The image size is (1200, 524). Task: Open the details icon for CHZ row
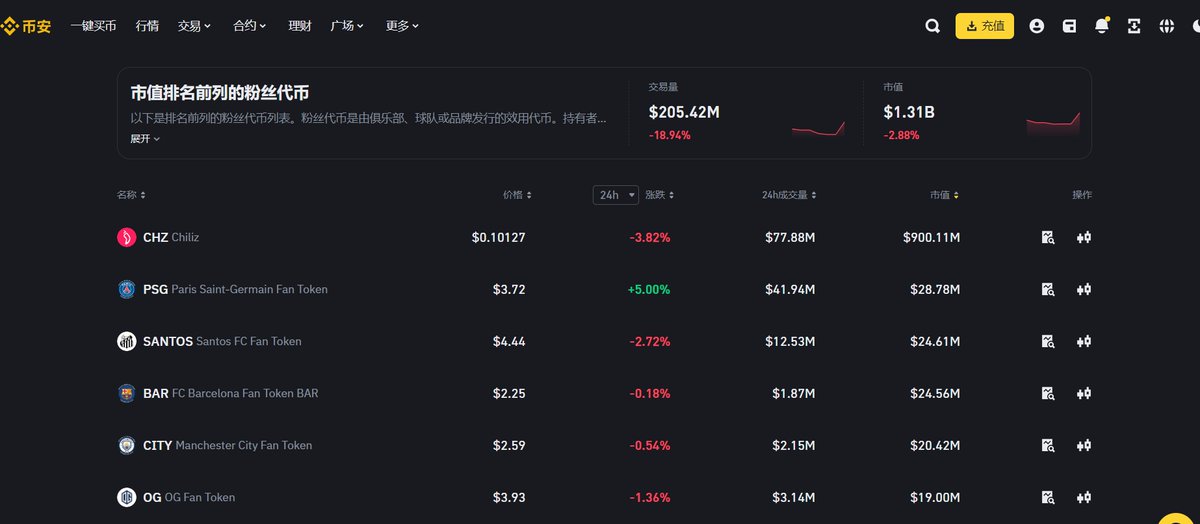[1048, 237]
